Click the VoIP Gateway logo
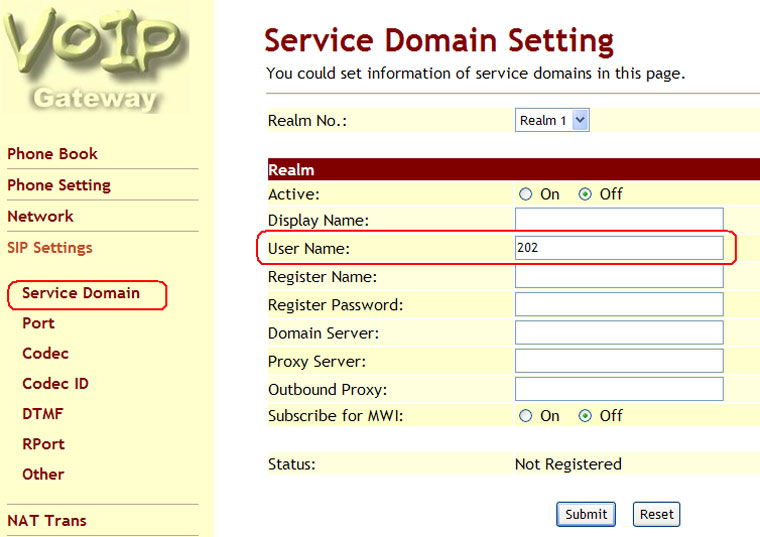Screen dimensions: 760x537 95,60
